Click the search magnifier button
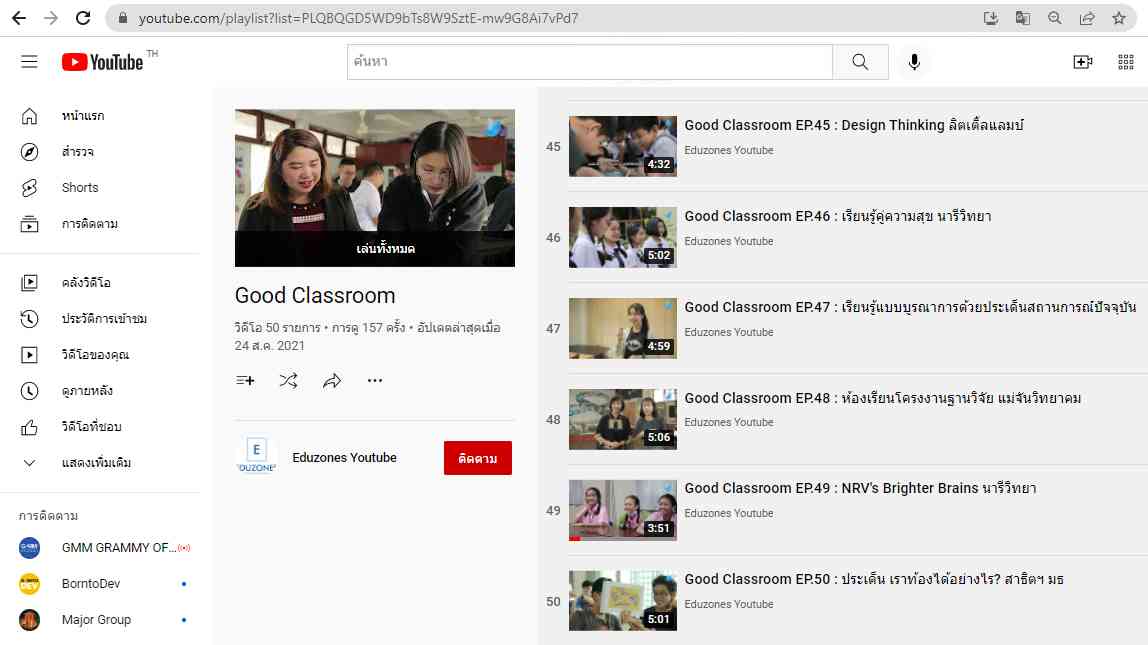The image size is (1148, 645). click(x=860, y=62)
